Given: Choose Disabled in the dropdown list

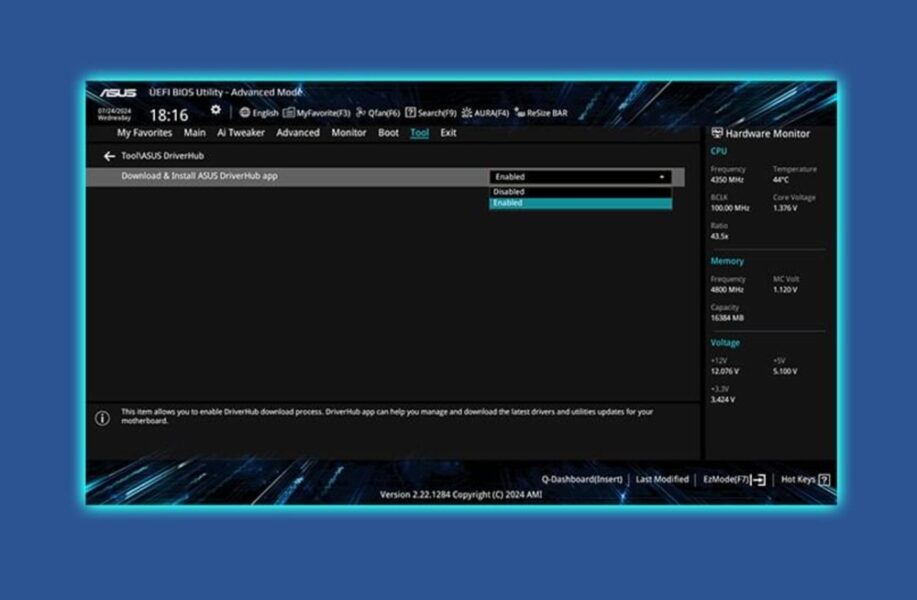Looking at the screenshot, I should [580, 192].
